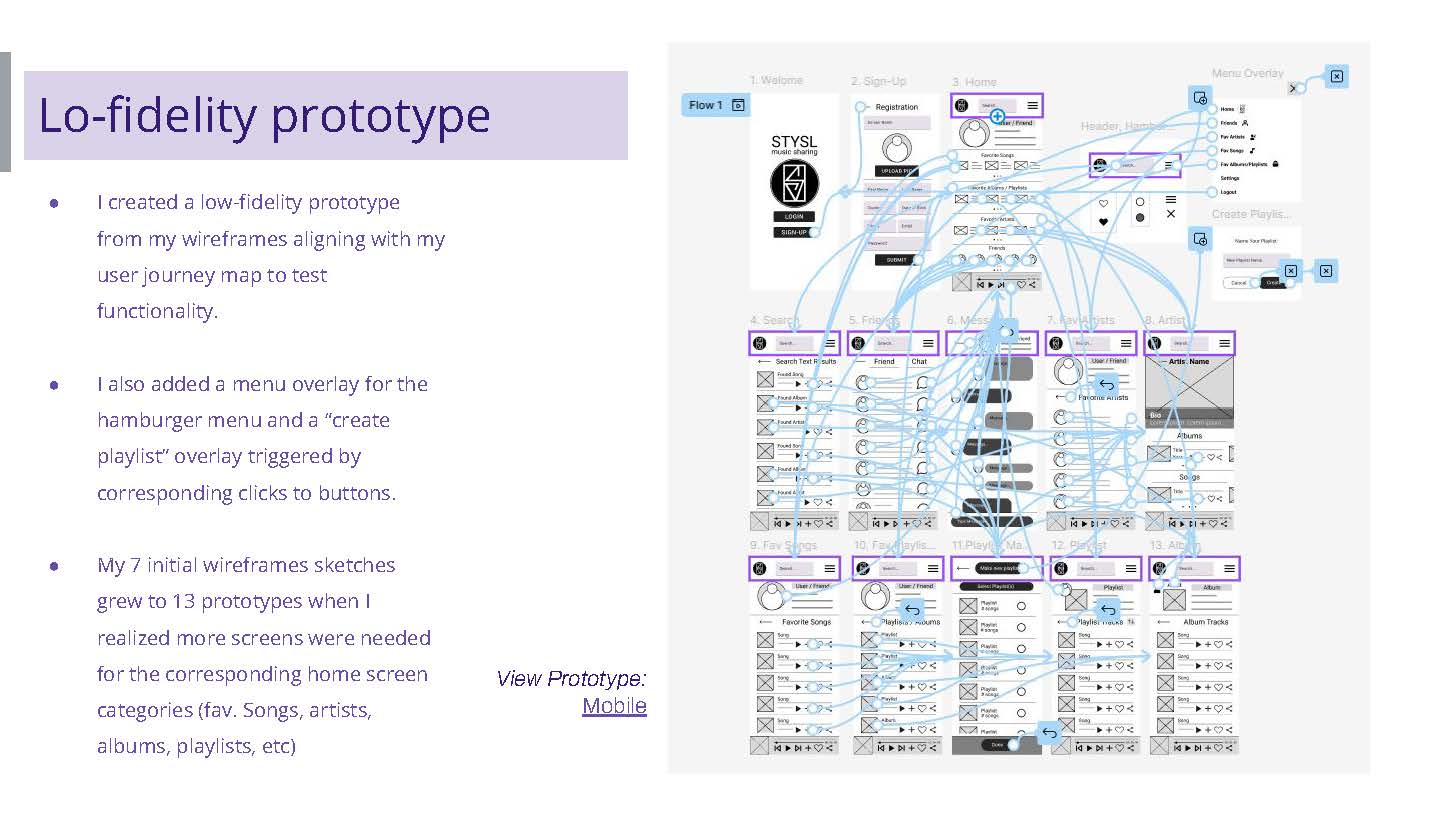Click Logout item in Menu Overlay
Viewport: 1450px width, 816px height.
(x=1228, y=192)
